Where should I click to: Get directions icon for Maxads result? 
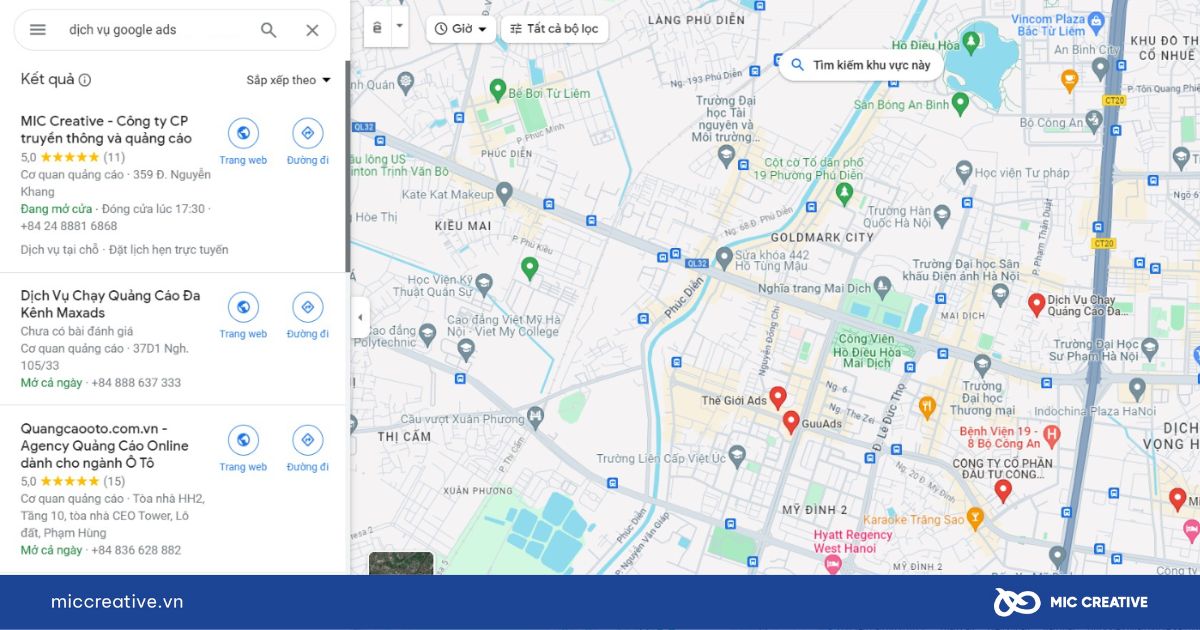coord(307,307)
